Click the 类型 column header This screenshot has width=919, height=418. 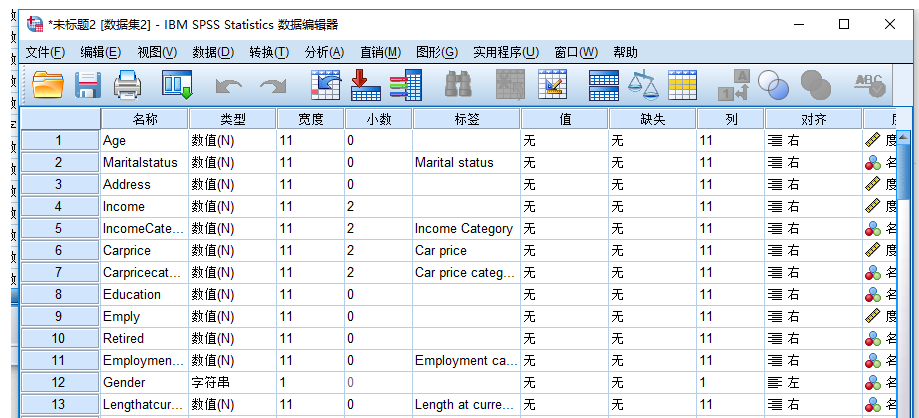[x=233, y=119]
